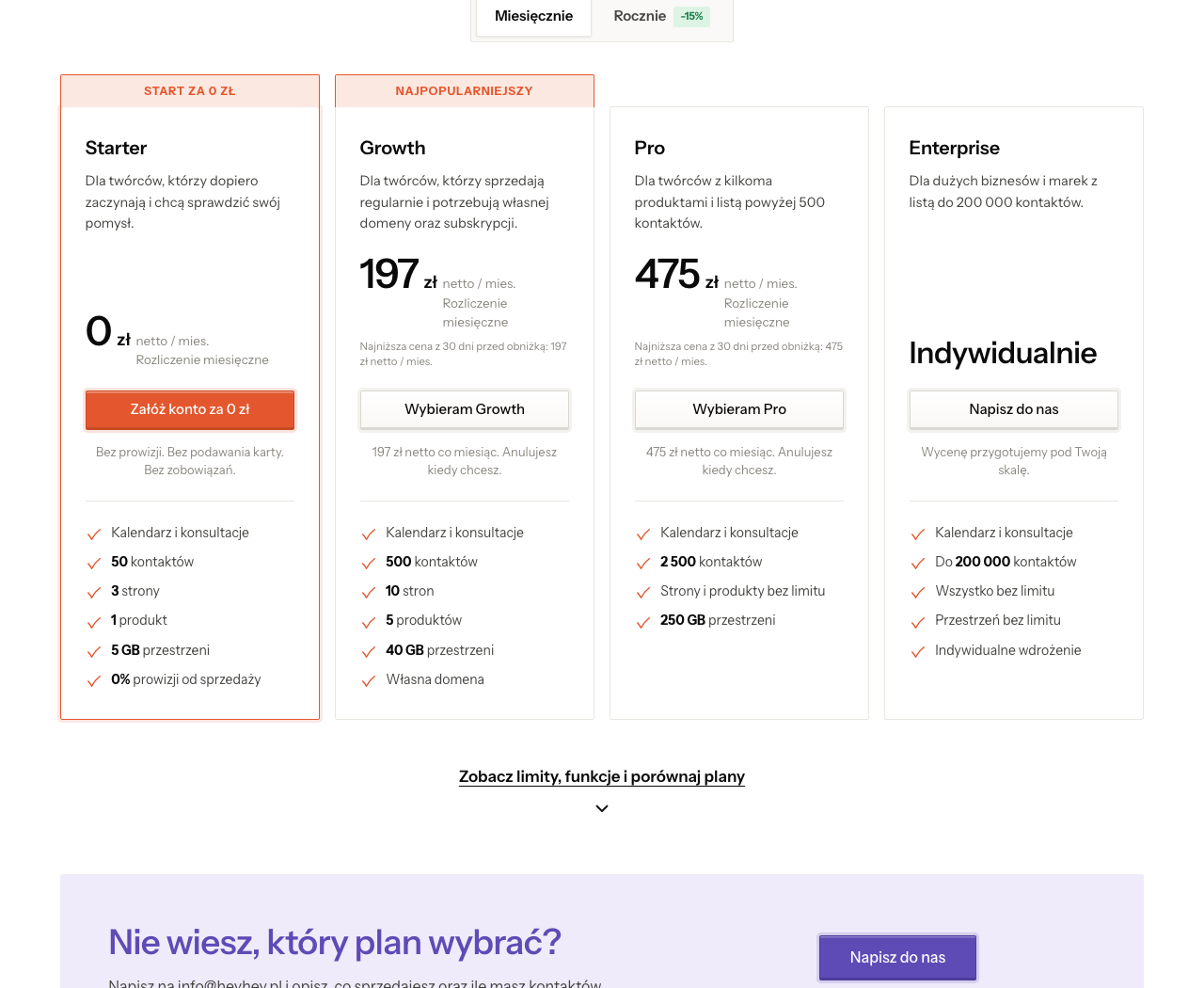Click Napisz do nas under Enterprise
1204x988 pixels.
coord(1014,409)
